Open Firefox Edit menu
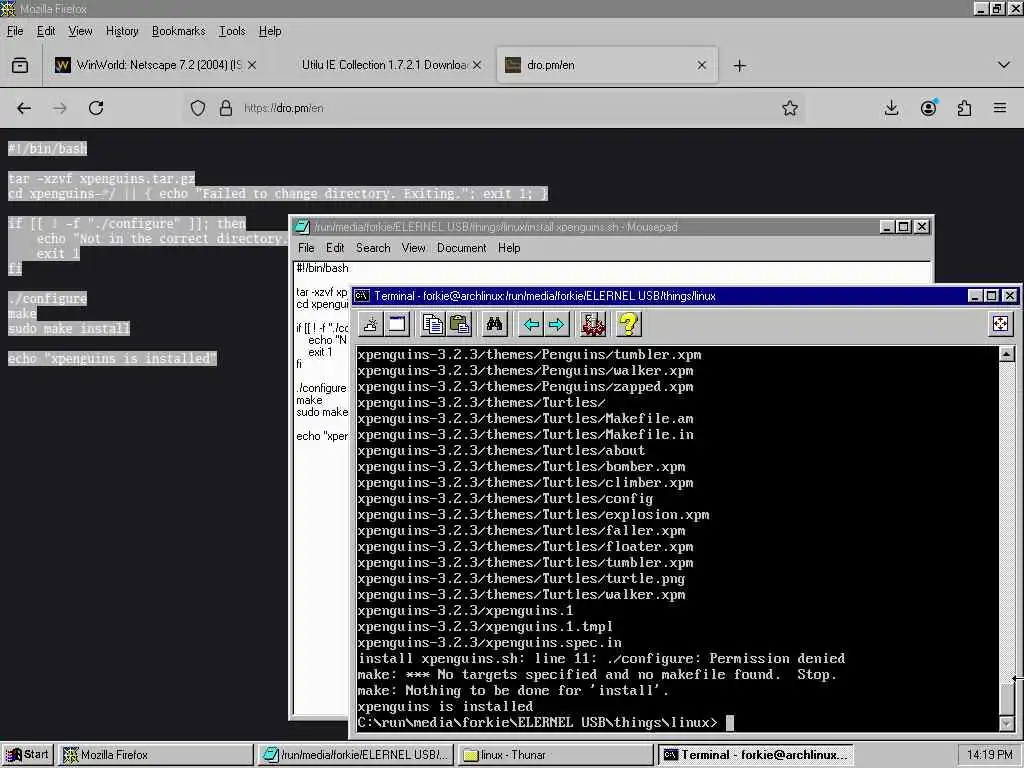Screen dimensions: 1024x768 [46, 31]
